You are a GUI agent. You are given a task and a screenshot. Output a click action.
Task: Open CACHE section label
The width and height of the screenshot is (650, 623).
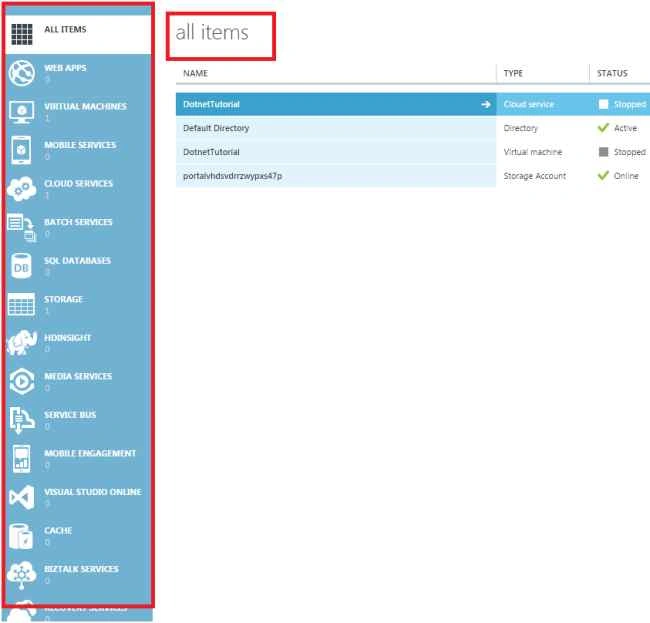[58, 531]
